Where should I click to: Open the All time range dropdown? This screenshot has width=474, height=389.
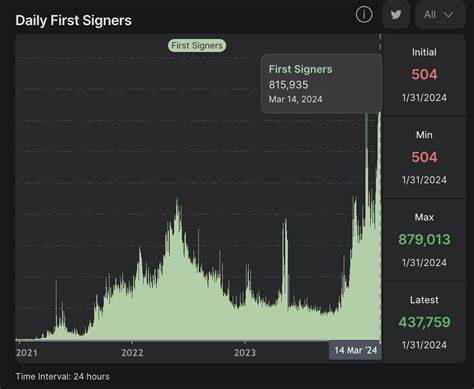coord(440,14)
